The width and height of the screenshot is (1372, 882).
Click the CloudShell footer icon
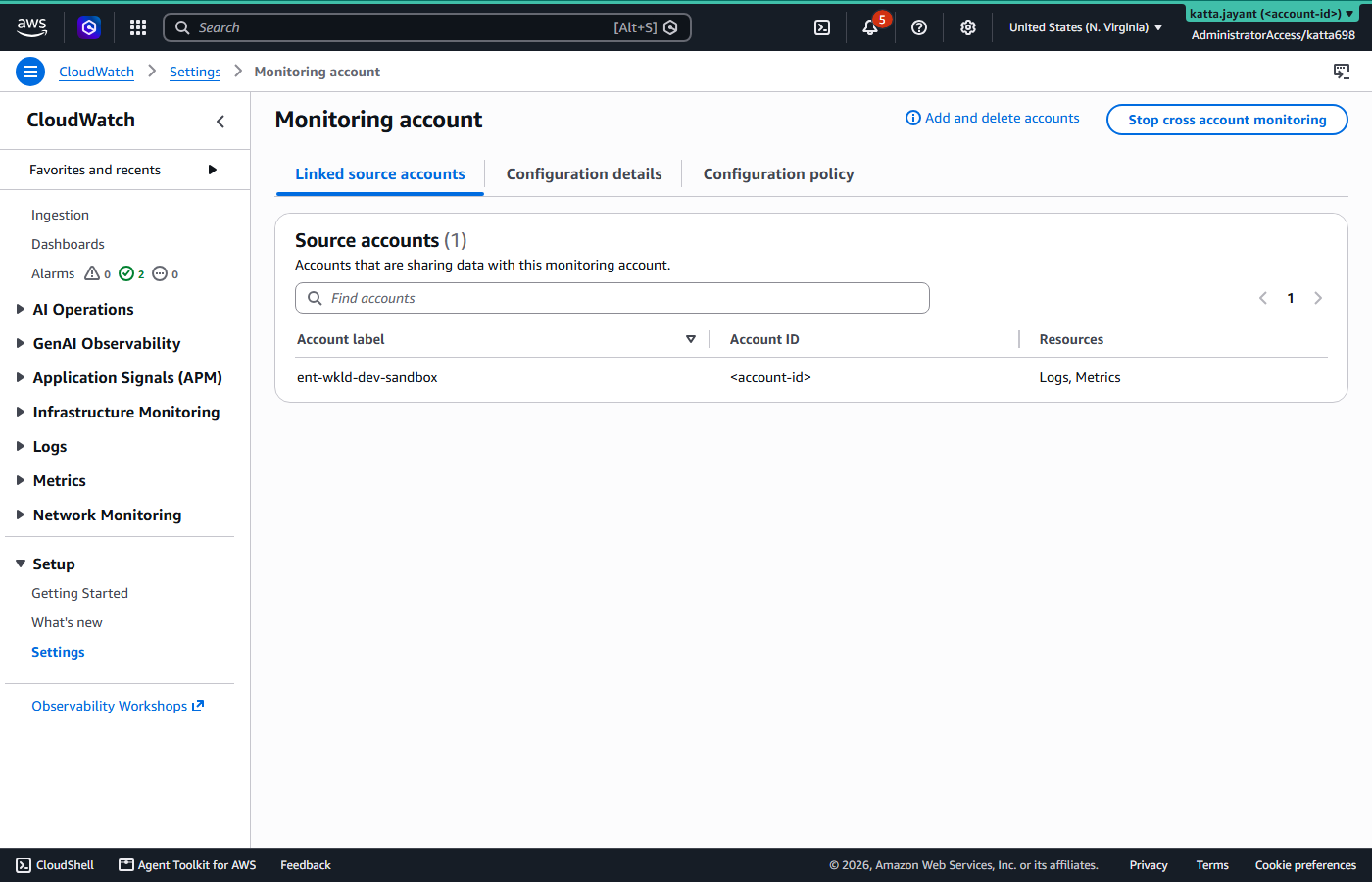[24, 865]
